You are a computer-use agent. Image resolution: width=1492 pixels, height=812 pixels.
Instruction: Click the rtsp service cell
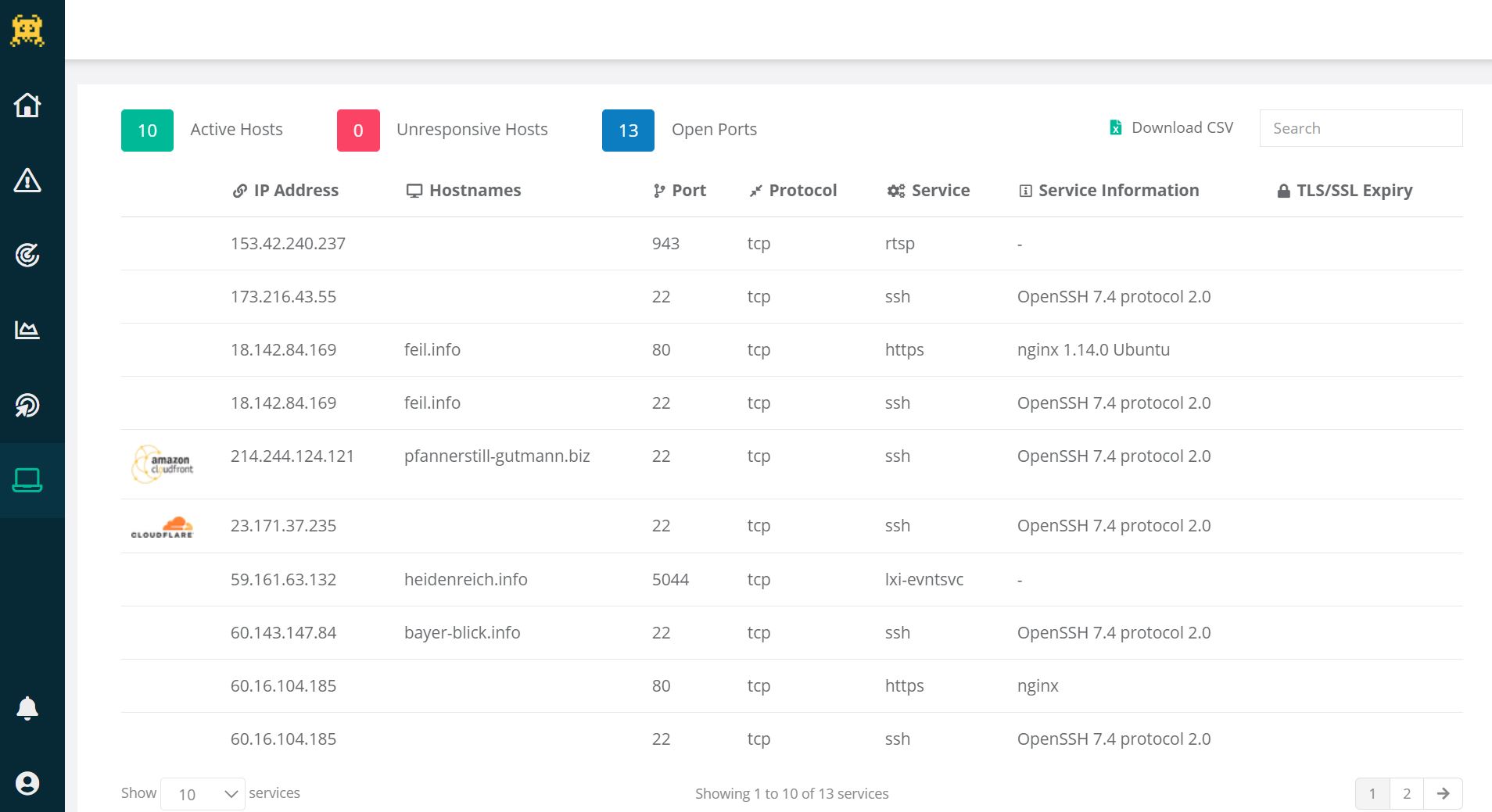tap(900, 244)
